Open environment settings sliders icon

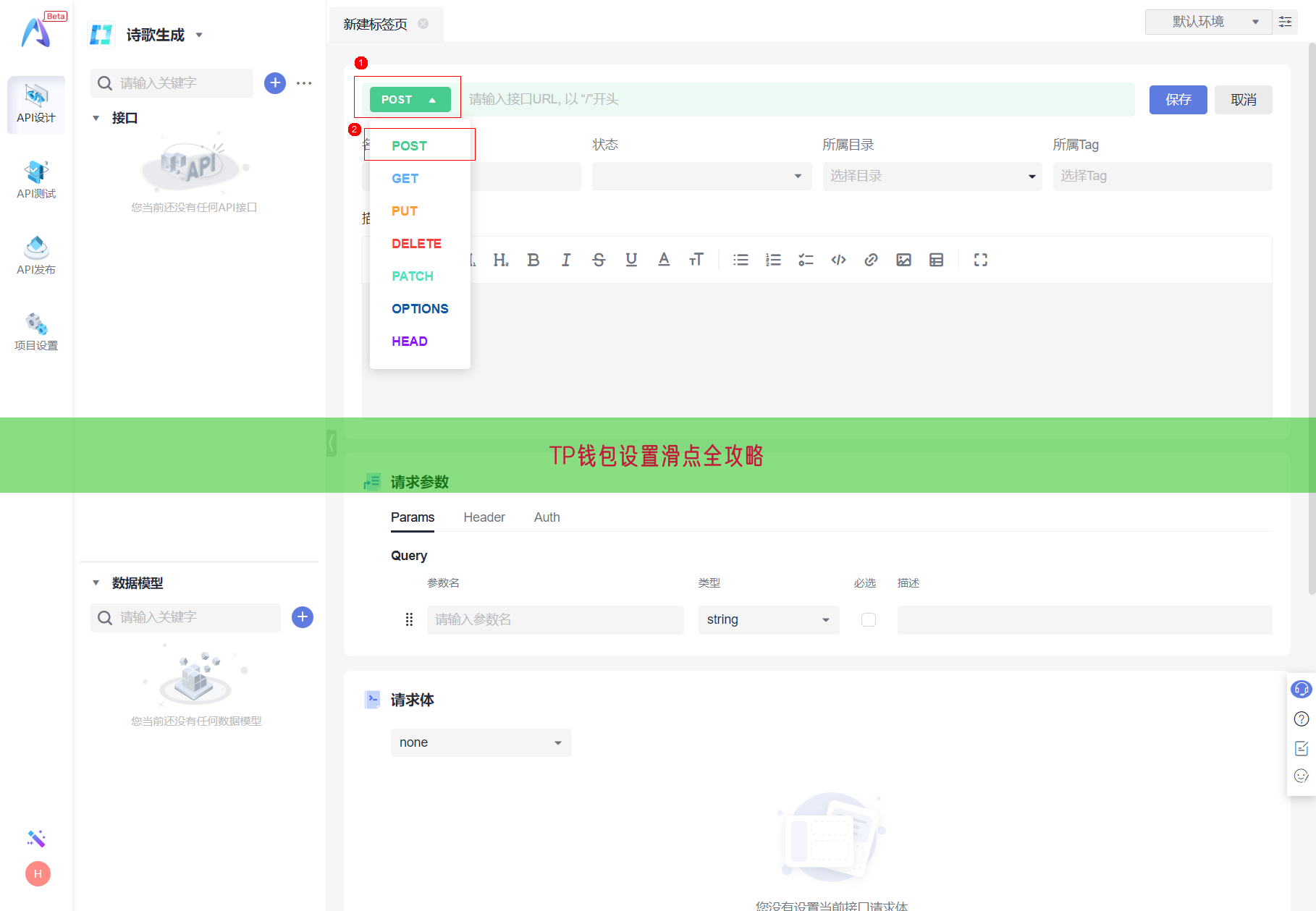[1286, 22]
